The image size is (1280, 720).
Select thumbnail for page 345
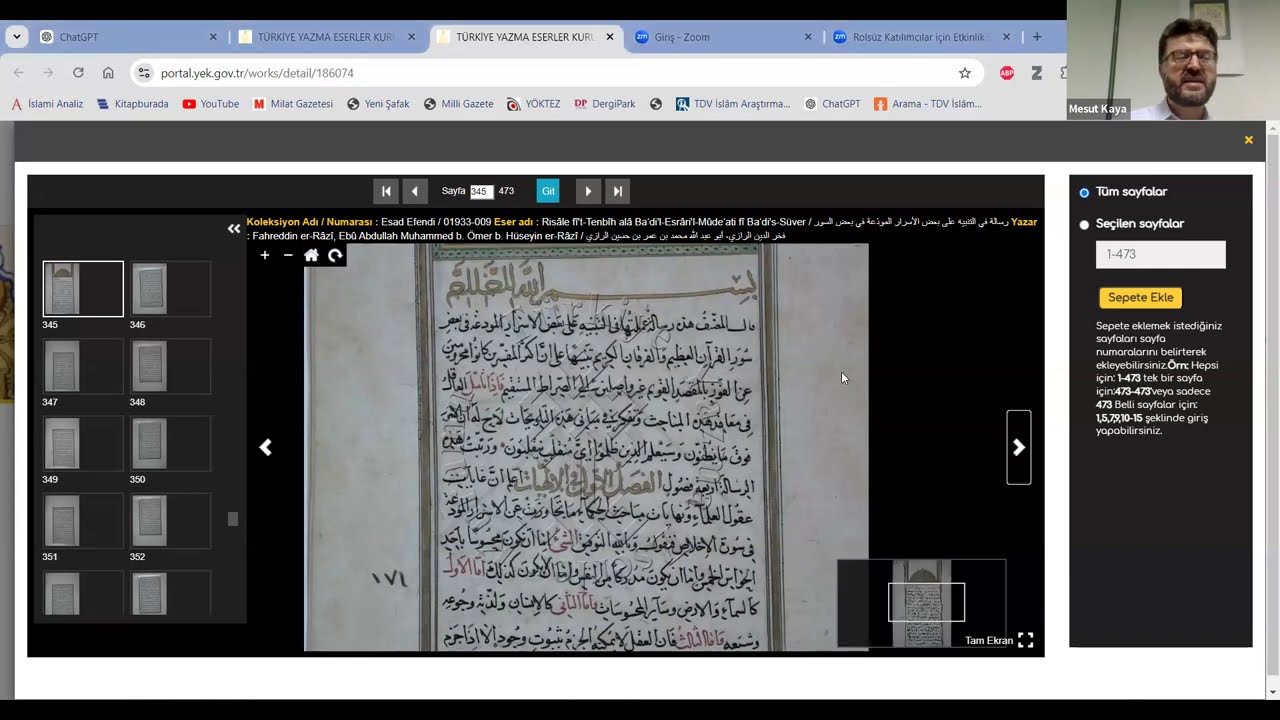click(83, 289)
